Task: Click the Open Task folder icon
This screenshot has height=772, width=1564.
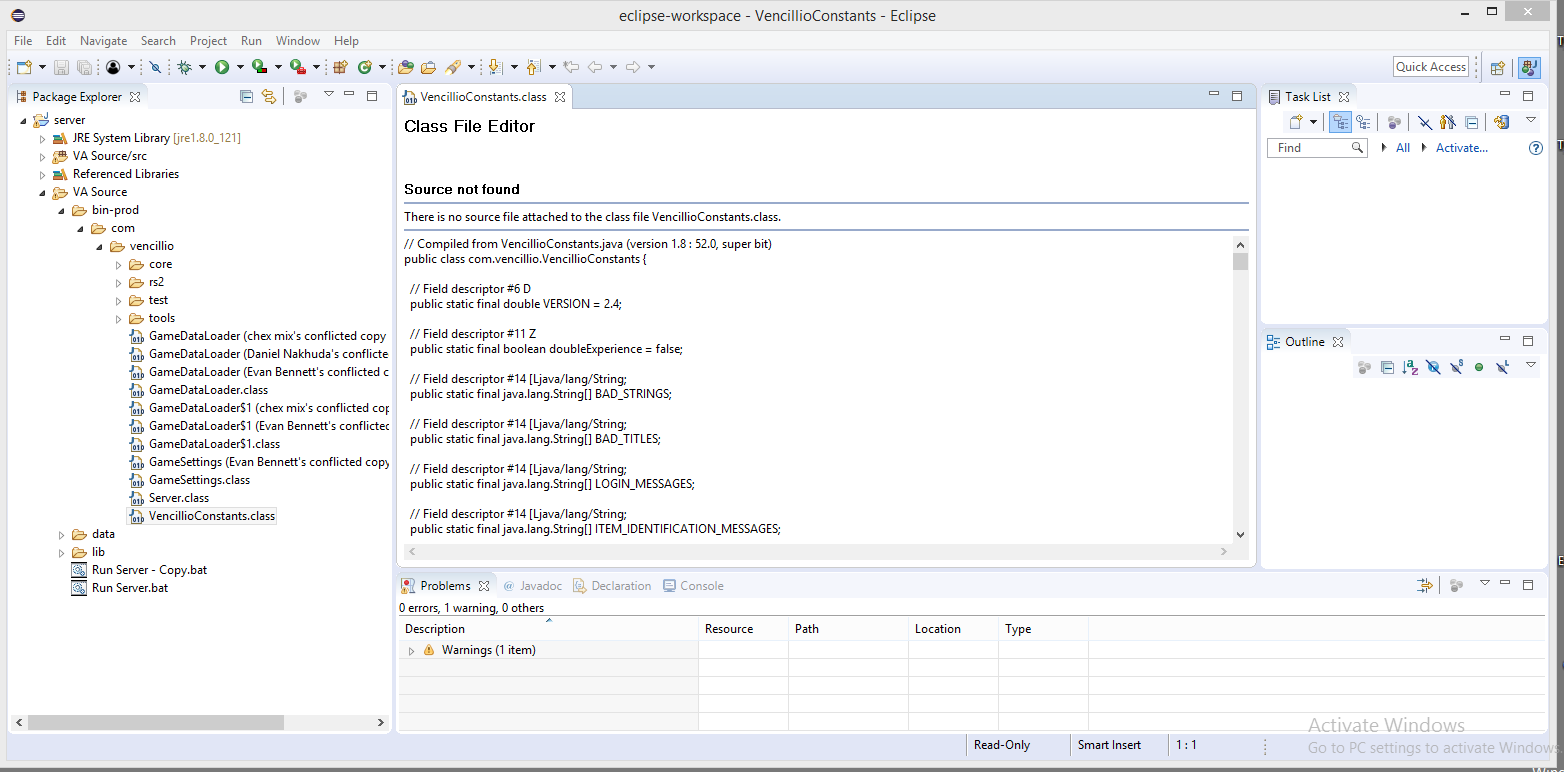Action: (428, 67)
